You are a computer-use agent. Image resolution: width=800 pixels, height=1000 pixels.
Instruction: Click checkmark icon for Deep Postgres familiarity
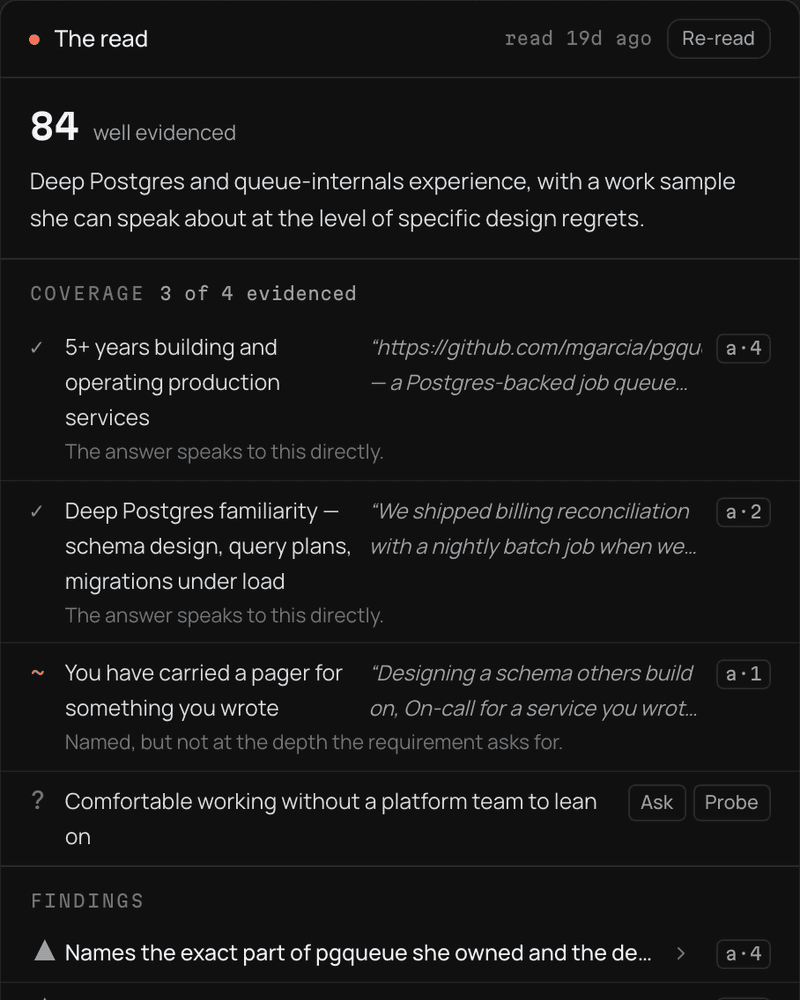[x=37, y=511]
